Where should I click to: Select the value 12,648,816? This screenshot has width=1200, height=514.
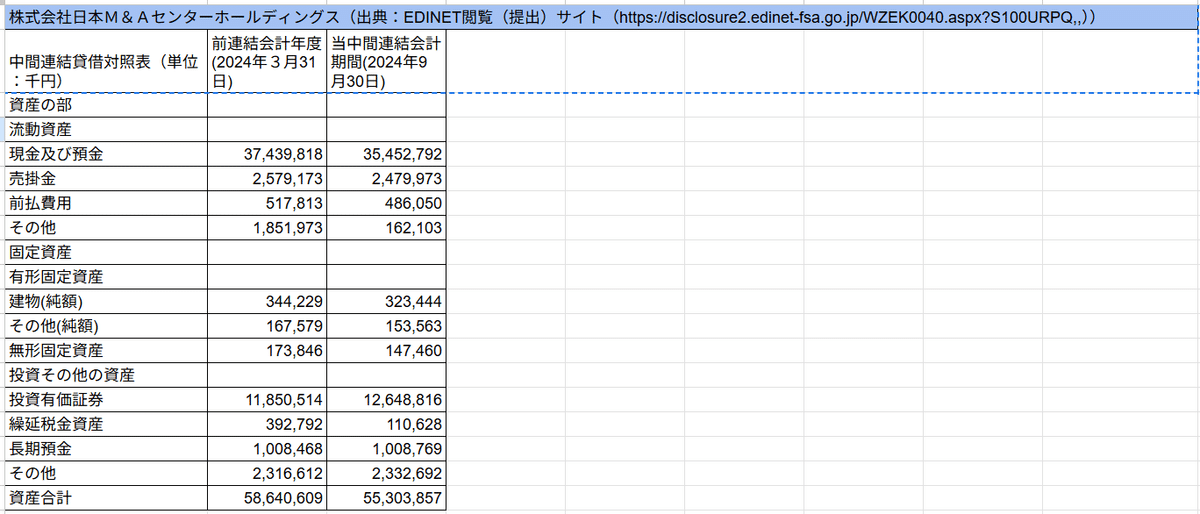coord(385,399)
